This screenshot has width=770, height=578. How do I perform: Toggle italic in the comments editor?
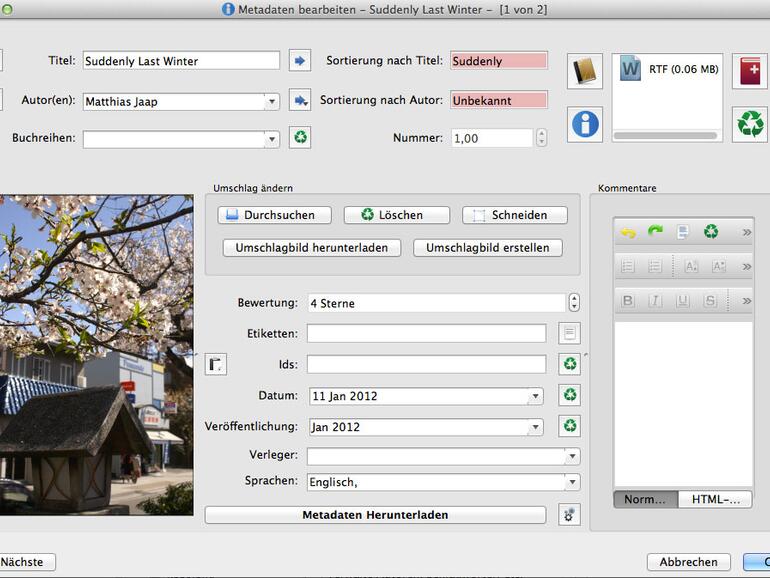pos(655,300)
